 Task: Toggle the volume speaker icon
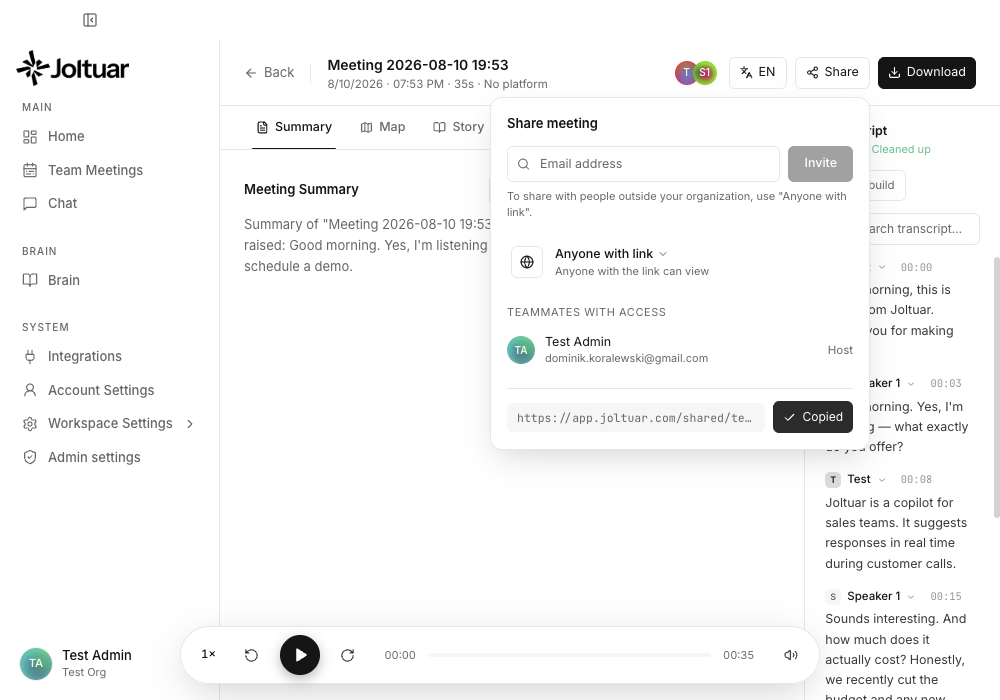click(791, 655)
